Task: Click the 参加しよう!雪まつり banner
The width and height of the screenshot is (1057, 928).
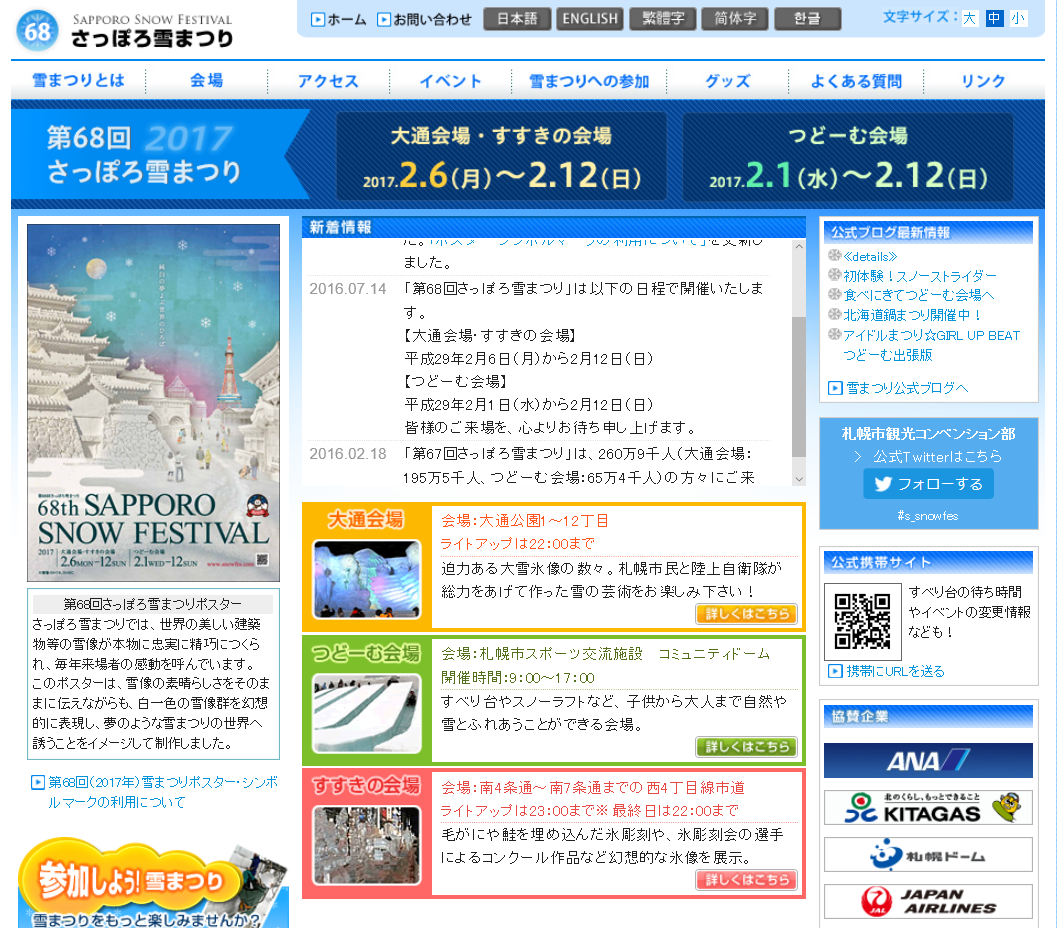Action: [153, 883]
